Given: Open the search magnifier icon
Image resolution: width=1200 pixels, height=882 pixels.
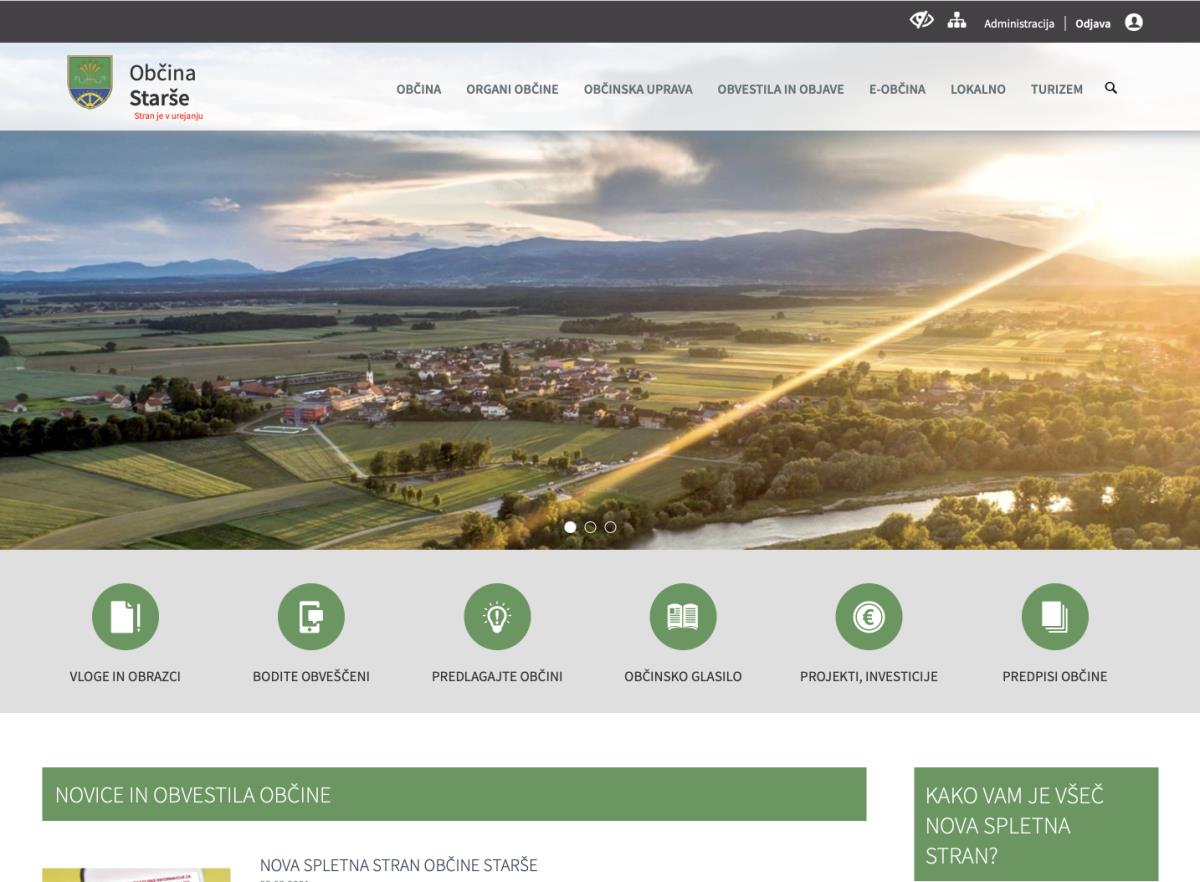Looking at the screenshot, I should click(x=1110, y=88).
